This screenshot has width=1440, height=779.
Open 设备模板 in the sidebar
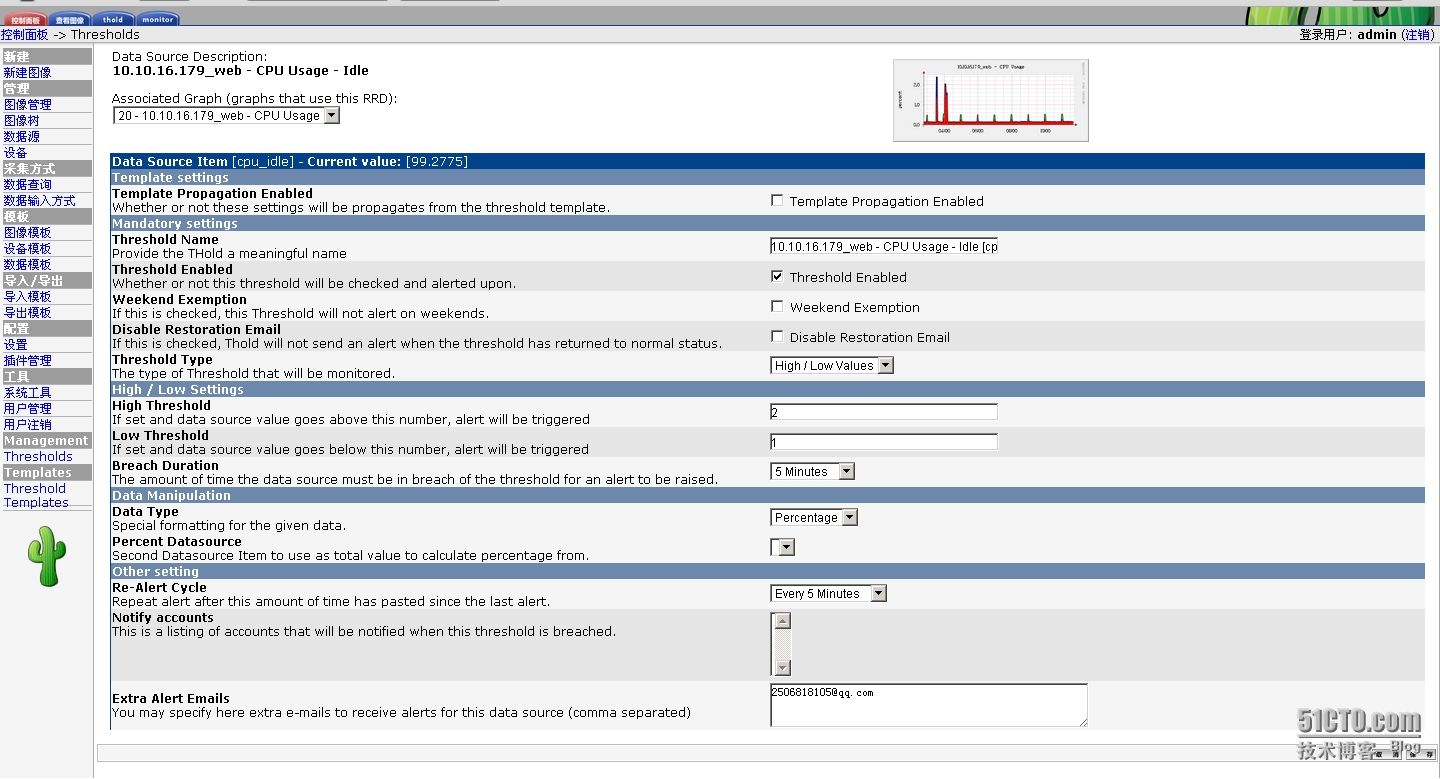tap(27, 248)
